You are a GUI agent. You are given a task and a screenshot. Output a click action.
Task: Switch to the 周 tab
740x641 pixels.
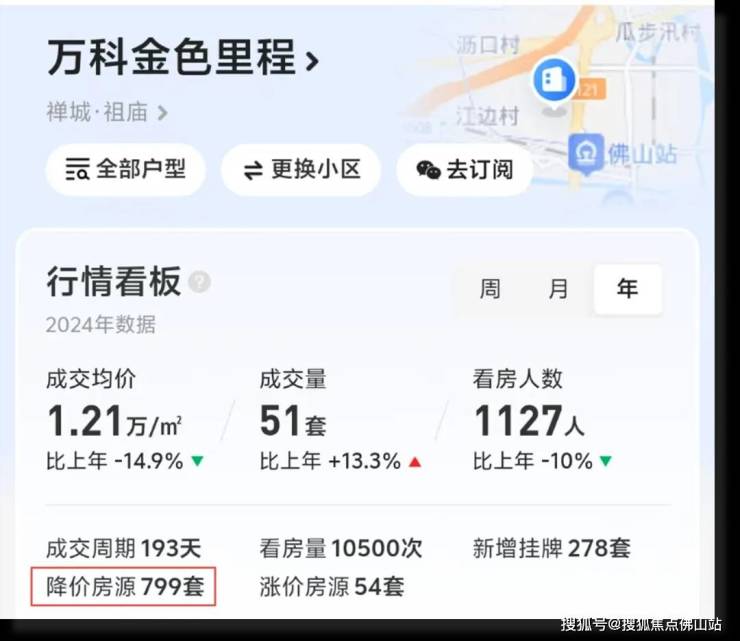pyautogui.click(x=490, y=289)
